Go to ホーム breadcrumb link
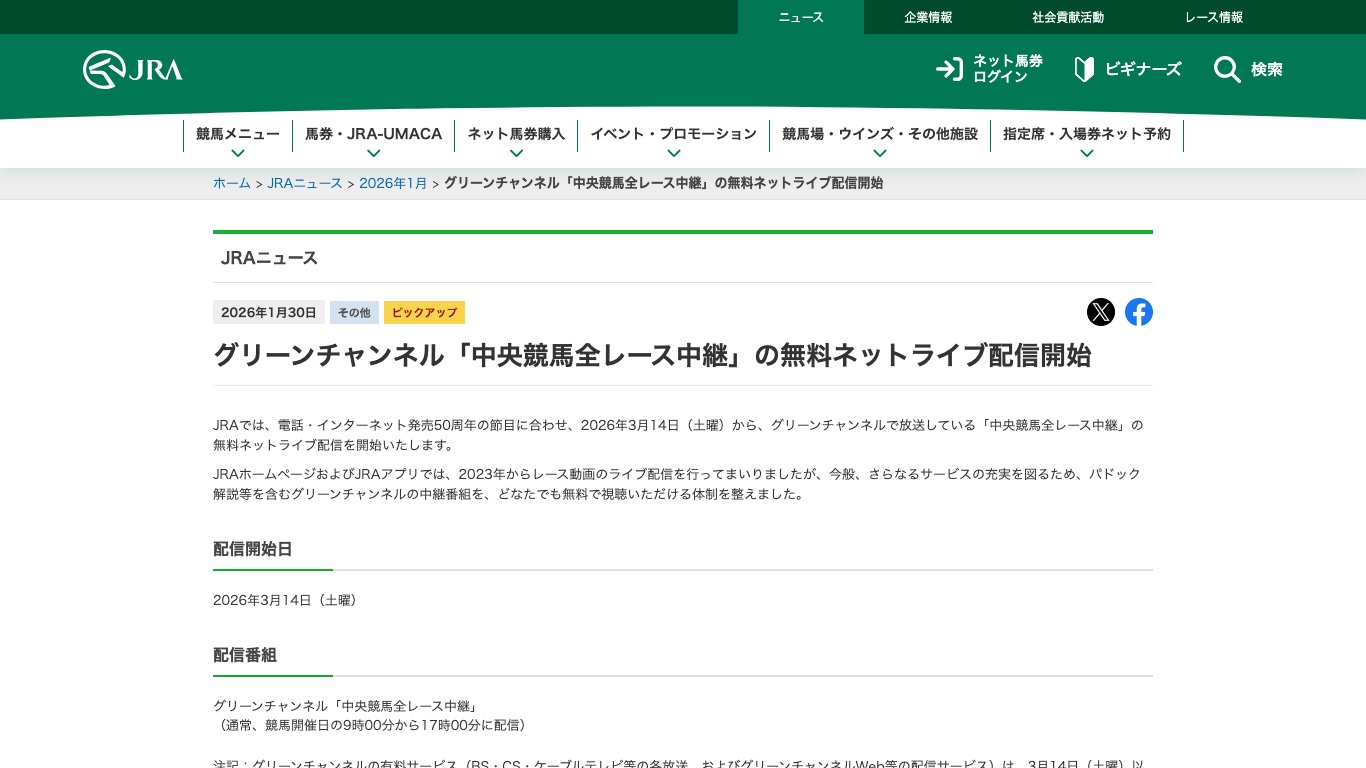The image size is (1366, 768). 232,183
